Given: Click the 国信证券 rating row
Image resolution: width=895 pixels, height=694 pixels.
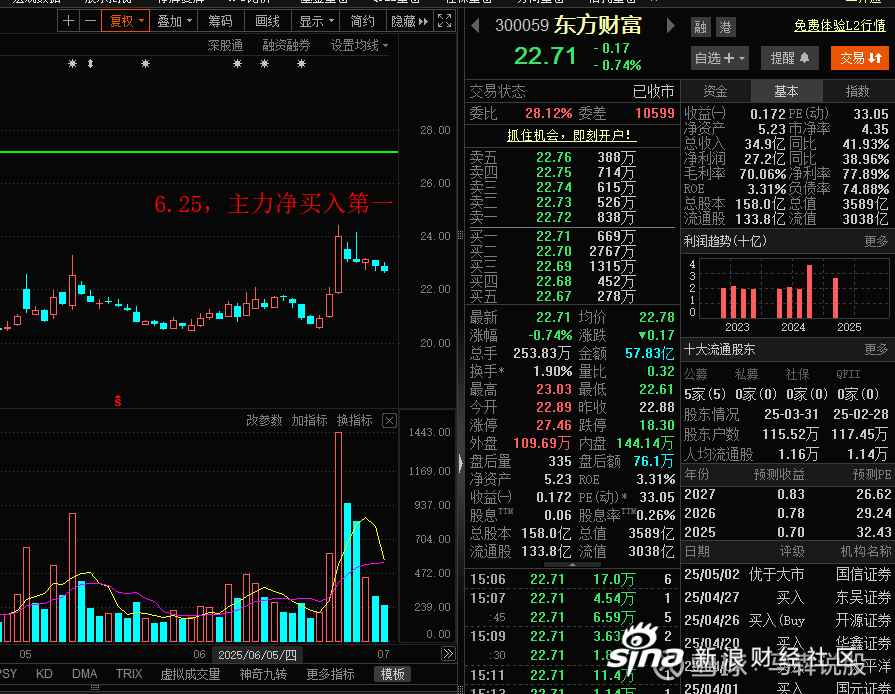Looking at the screenshot, I should (788, 574).
